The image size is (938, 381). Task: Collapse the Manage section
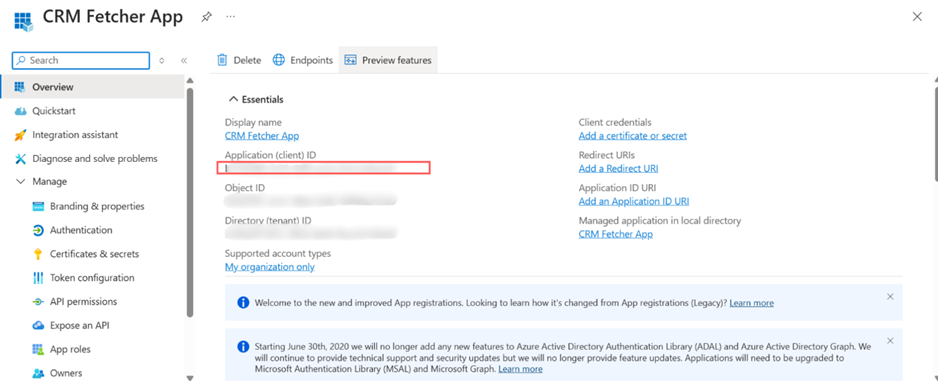(20, 181)
